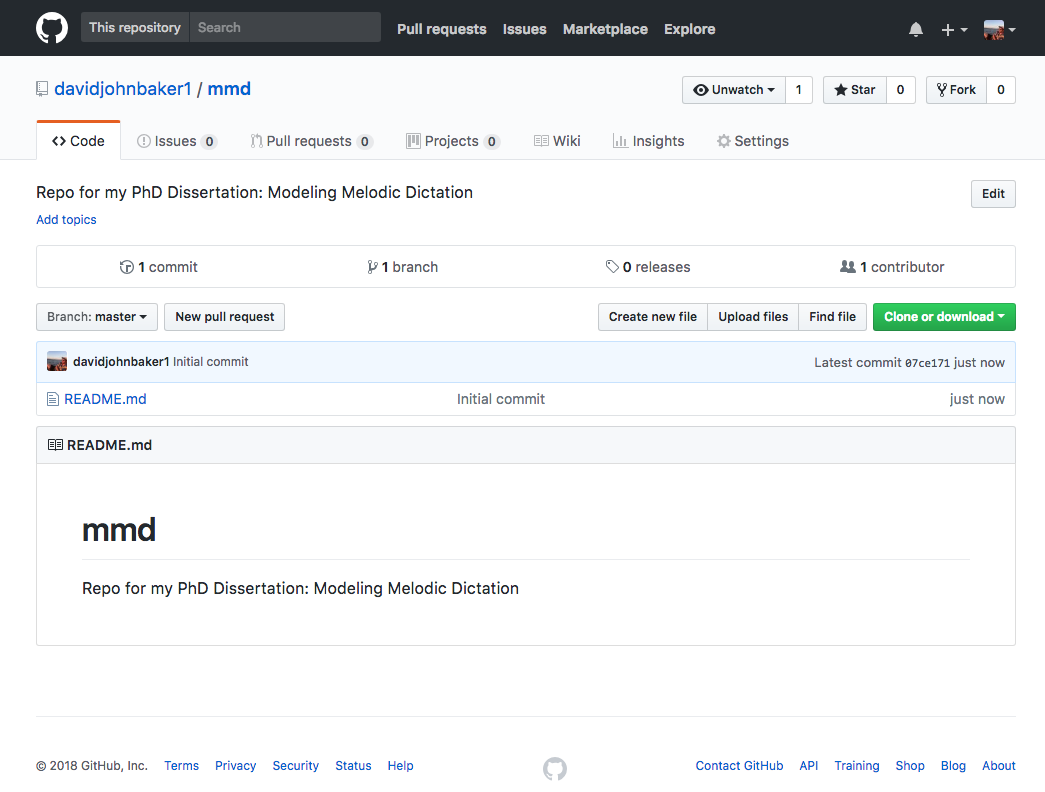The image size is (1045, 792).
Task: Open the 1 commit history link
Action: pyautogui.click(x=159, y=267)
